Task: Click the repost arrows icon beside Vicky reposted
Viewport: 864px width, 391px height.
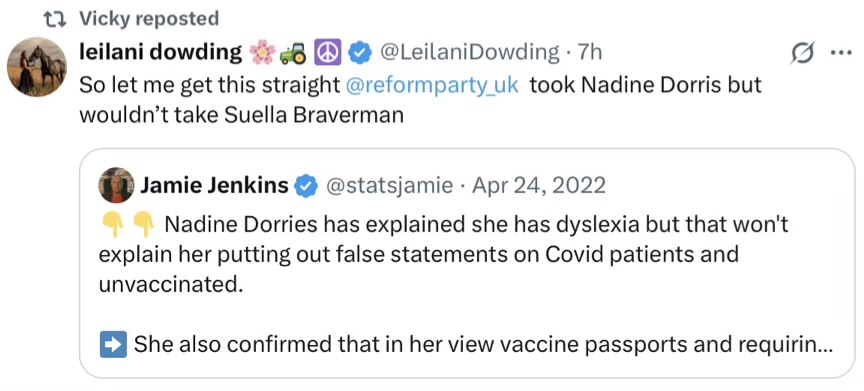Action: coord(57,19)
